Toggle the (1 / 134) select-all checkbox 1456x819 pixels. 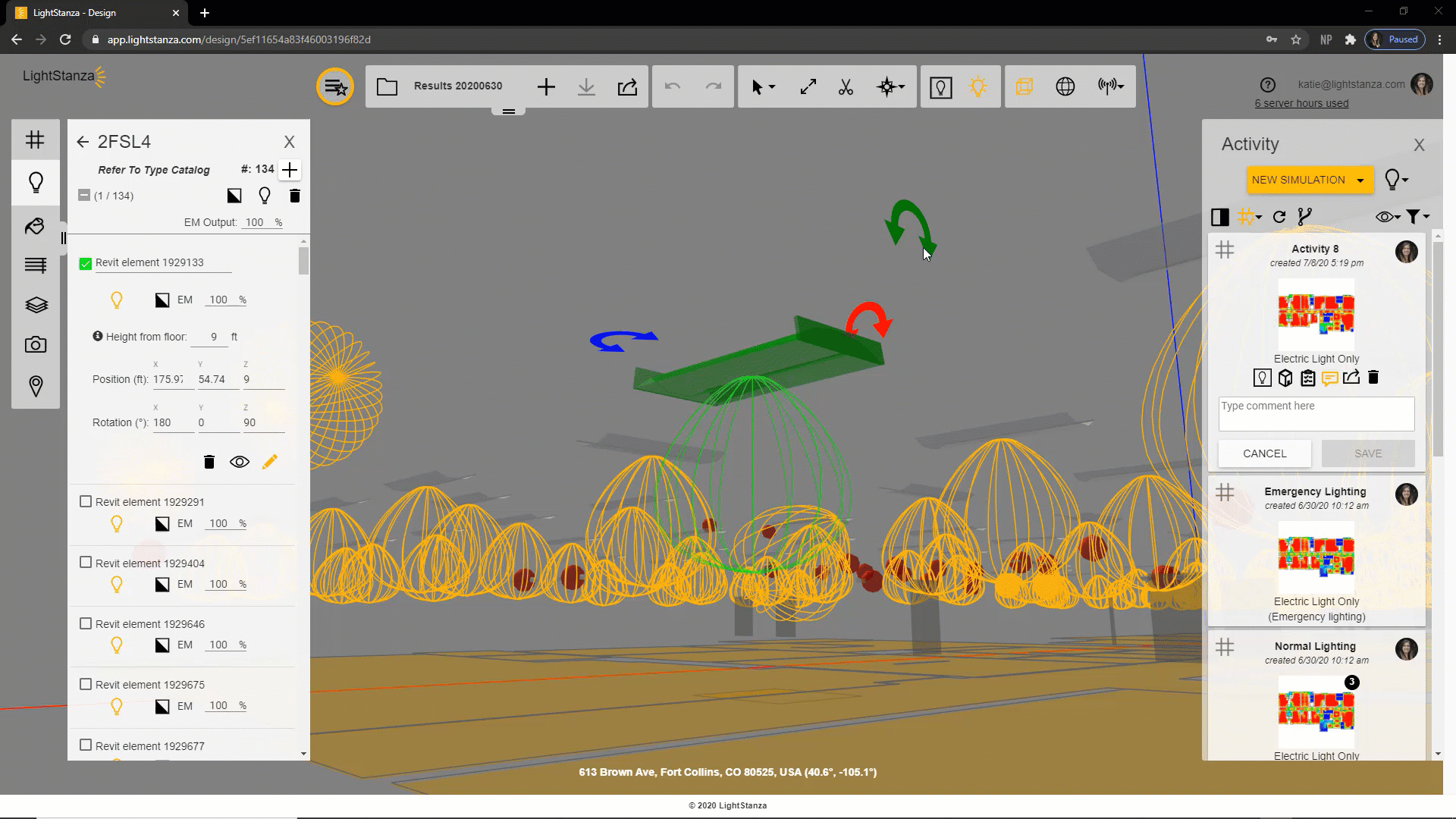pyautogui.click(x=84, y=195)
